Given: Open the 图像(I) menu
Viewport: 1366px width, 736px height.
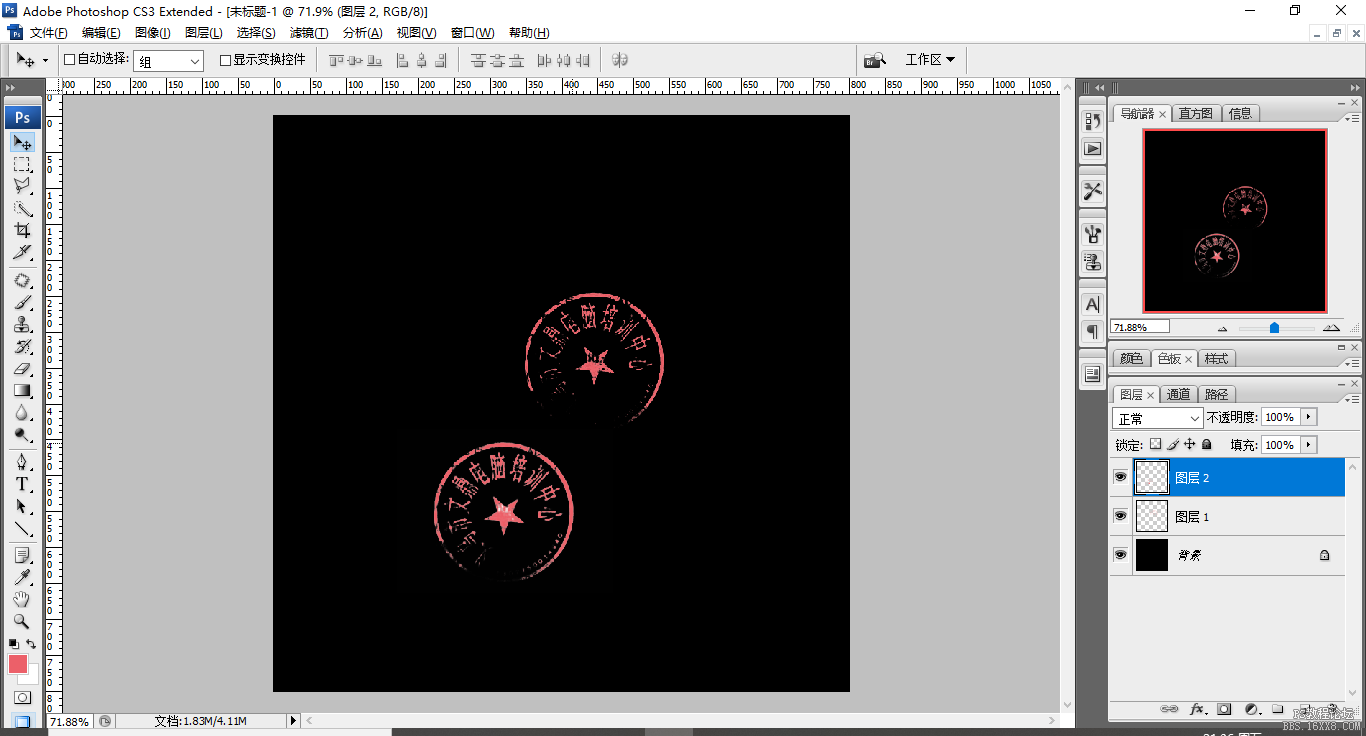Looking at the screenshot, I should tap(153, 33).
